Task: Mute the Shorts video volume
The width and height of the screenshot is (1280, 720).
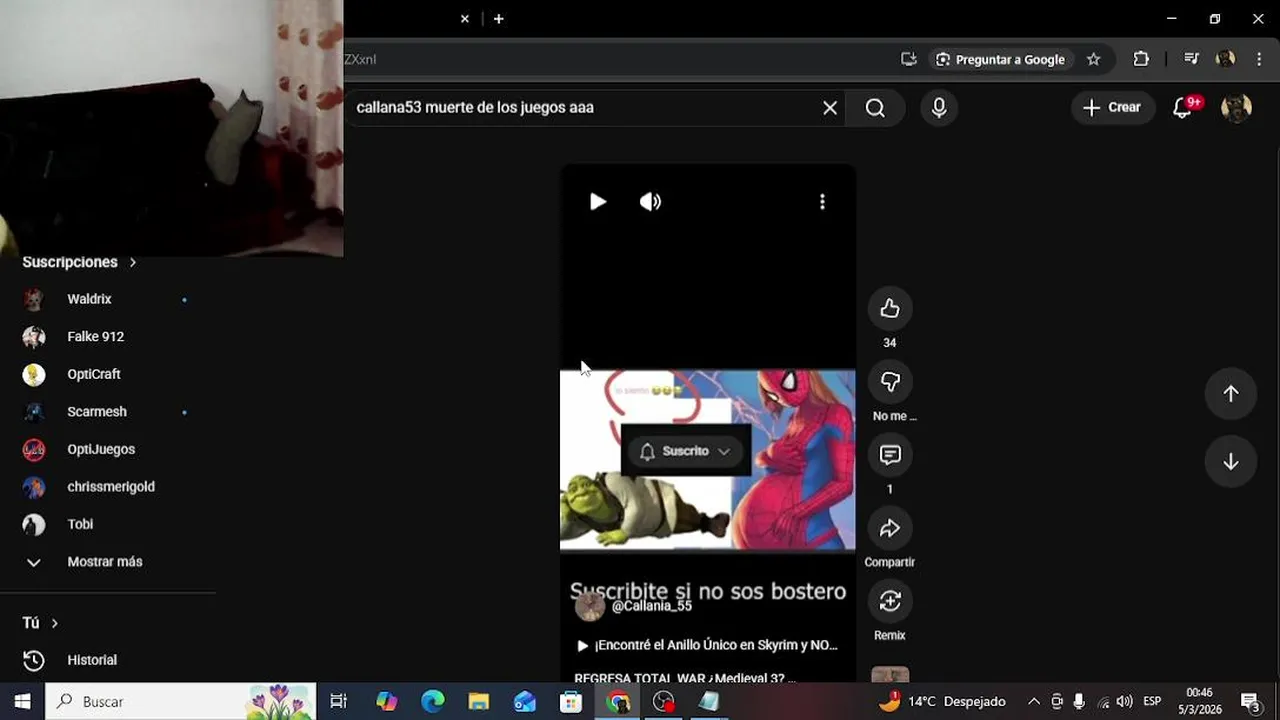Action: click(x=650, y=202)
